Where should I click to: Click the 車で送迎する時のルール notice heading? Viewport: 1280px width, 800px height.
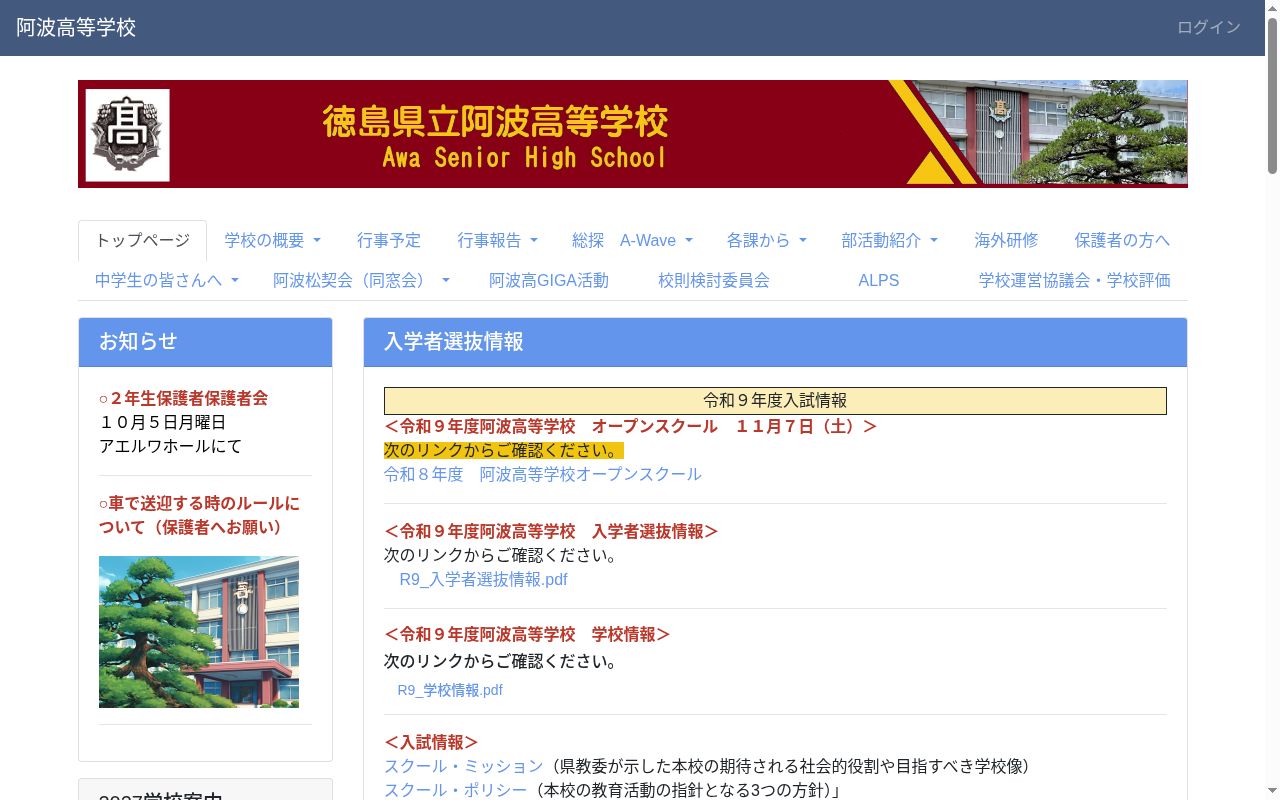coord(200,515)
